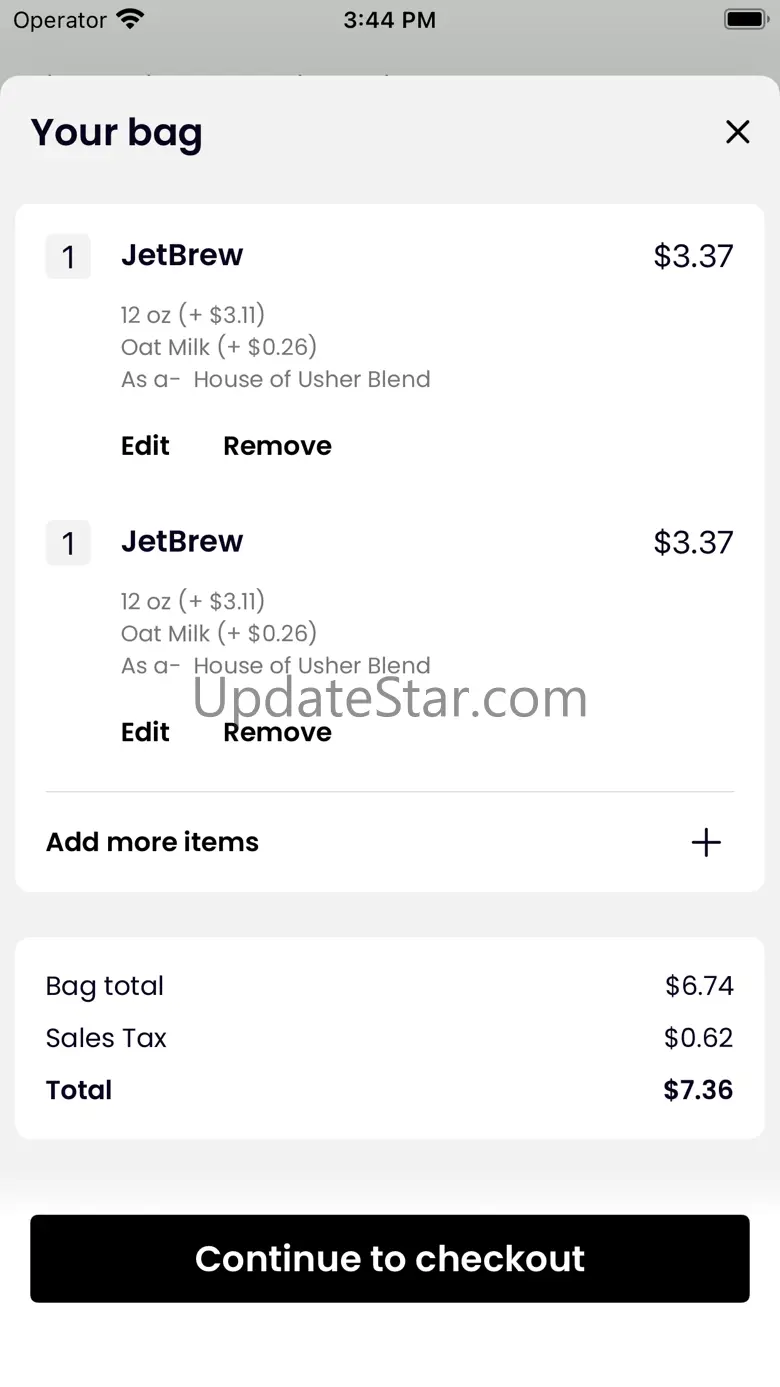Open the first JetBrew item name
The width and height of the screenshot is (780, 1387).
click(x=182, y=255)
